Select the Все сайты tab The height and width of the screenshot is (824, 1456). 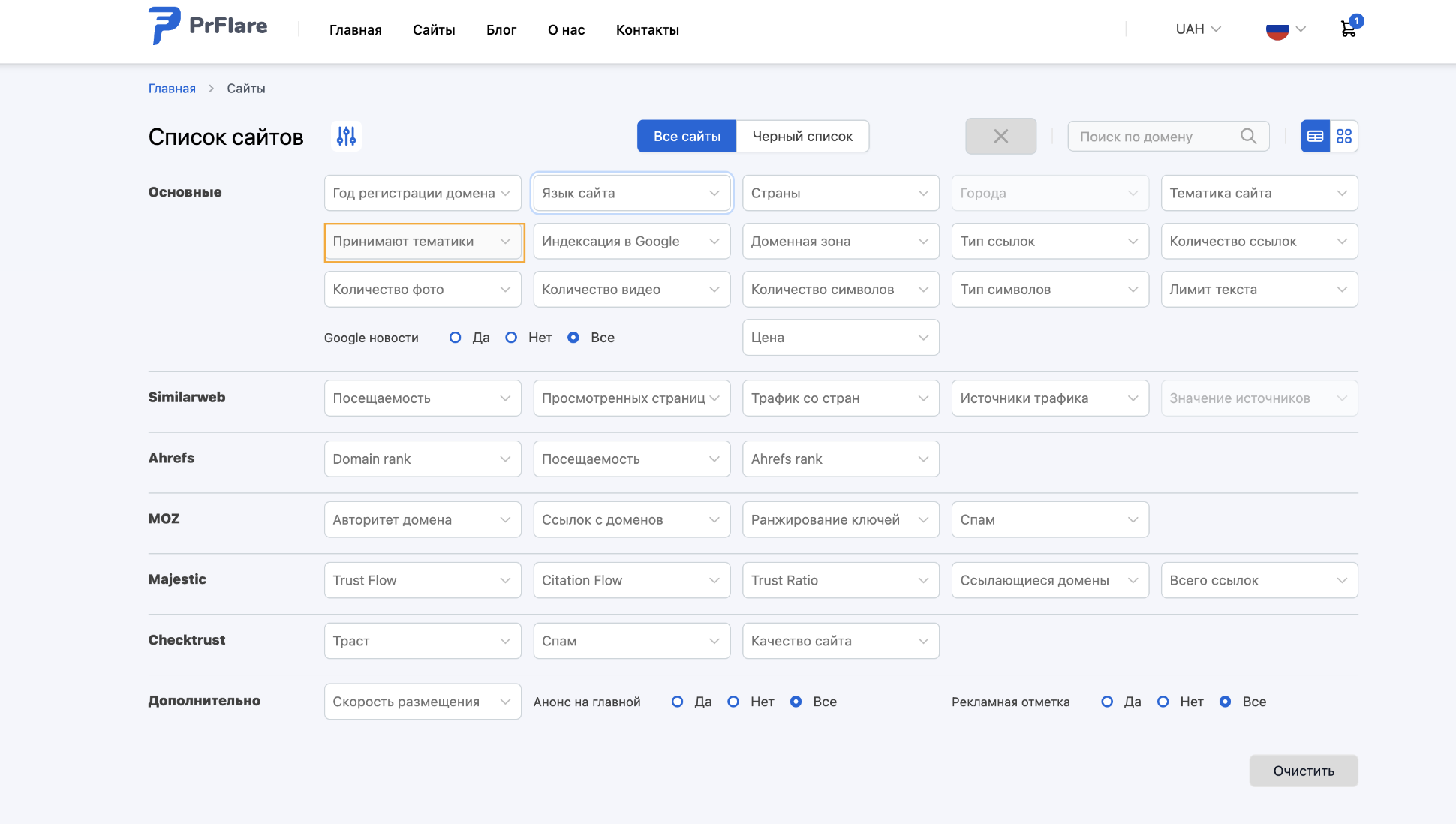pos(687,137)
